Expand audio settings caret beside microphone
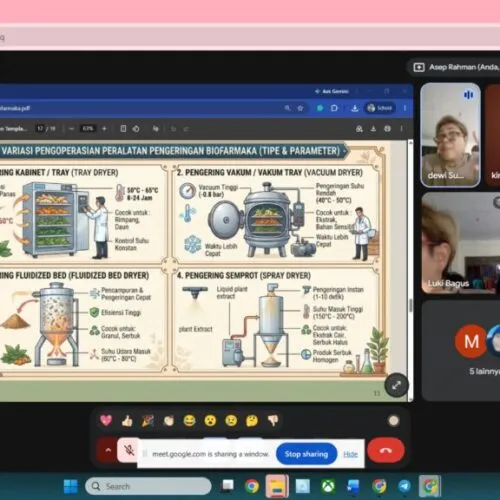 107,450
